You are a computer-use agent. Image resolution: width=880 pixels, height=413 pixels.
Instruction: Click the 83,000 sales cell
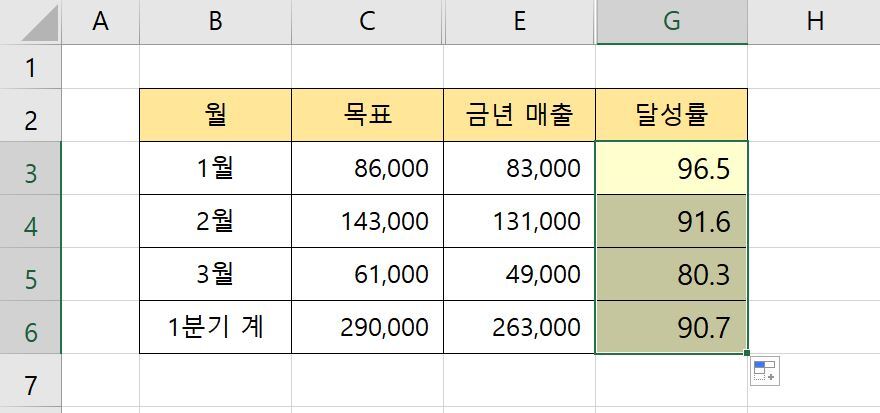click(x=520, y=168)
